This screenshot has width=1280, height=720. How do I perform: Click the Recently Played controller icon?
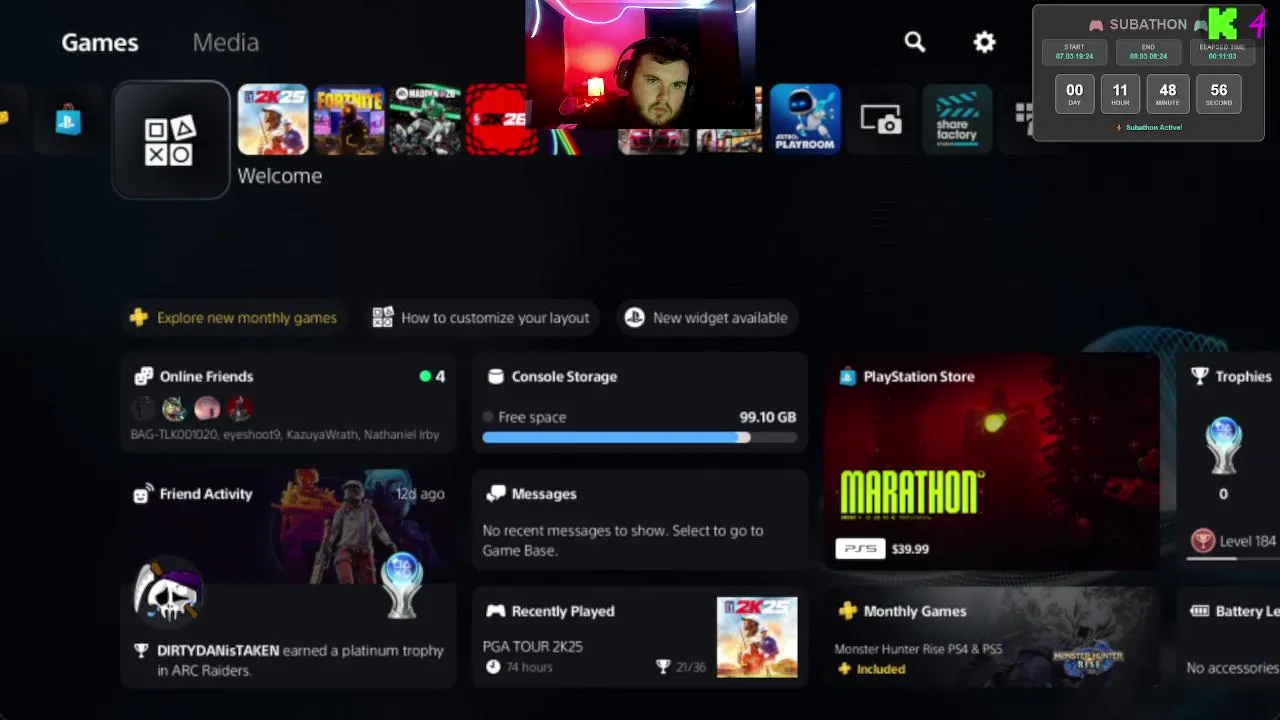click(x=495, y=611)
